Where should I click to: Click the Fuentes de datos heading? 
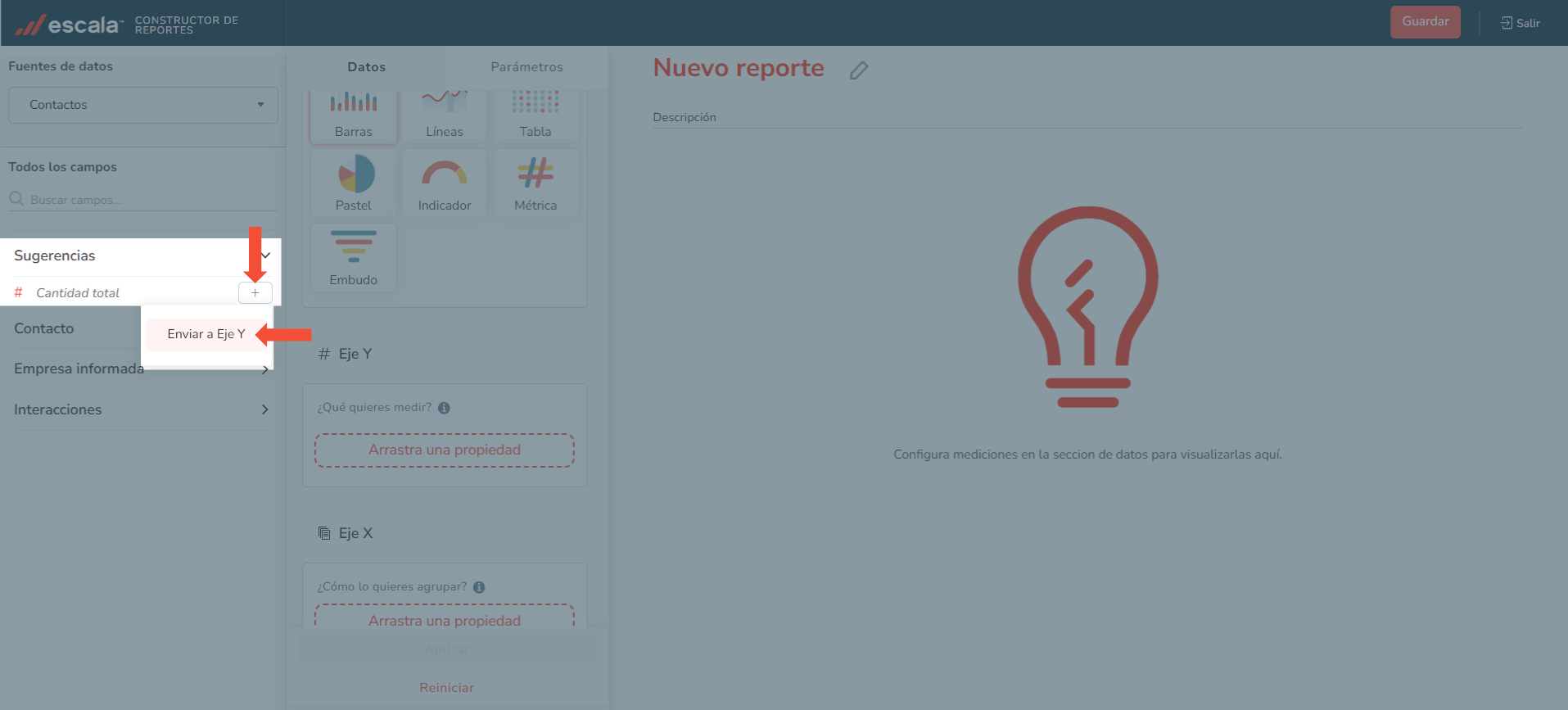pos(61,66)
